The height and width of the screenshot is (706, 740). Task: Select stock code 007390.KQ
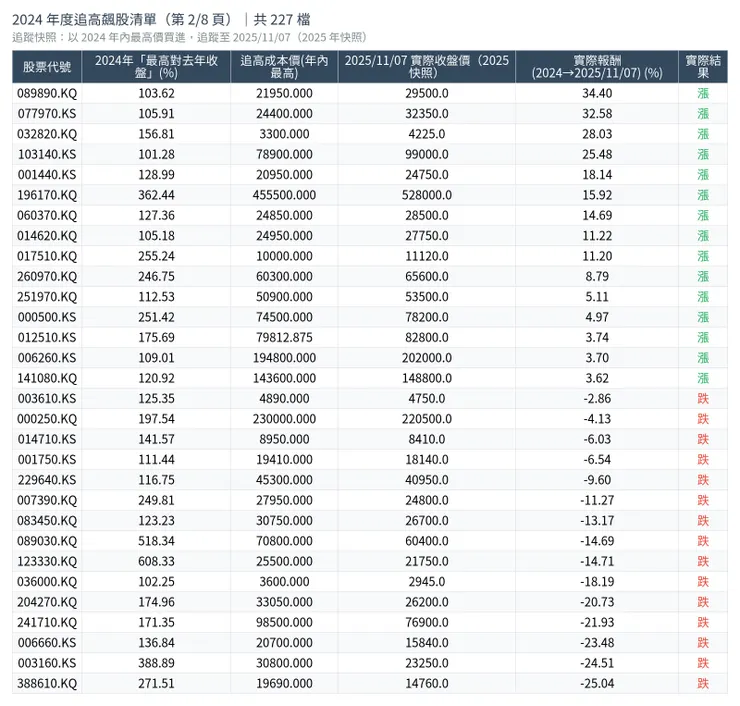click(47, 500)
